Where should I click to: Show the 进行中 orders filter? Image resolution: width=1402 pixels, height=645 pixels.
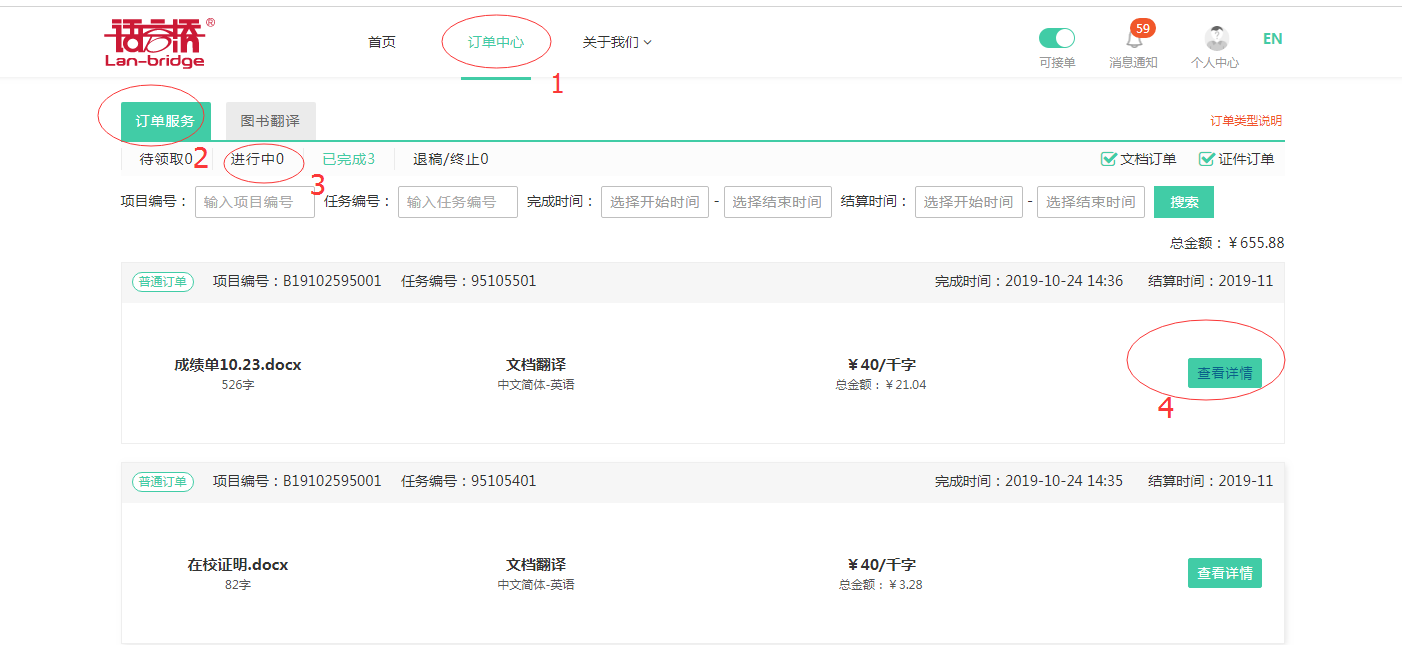click(x=257, y=159)
